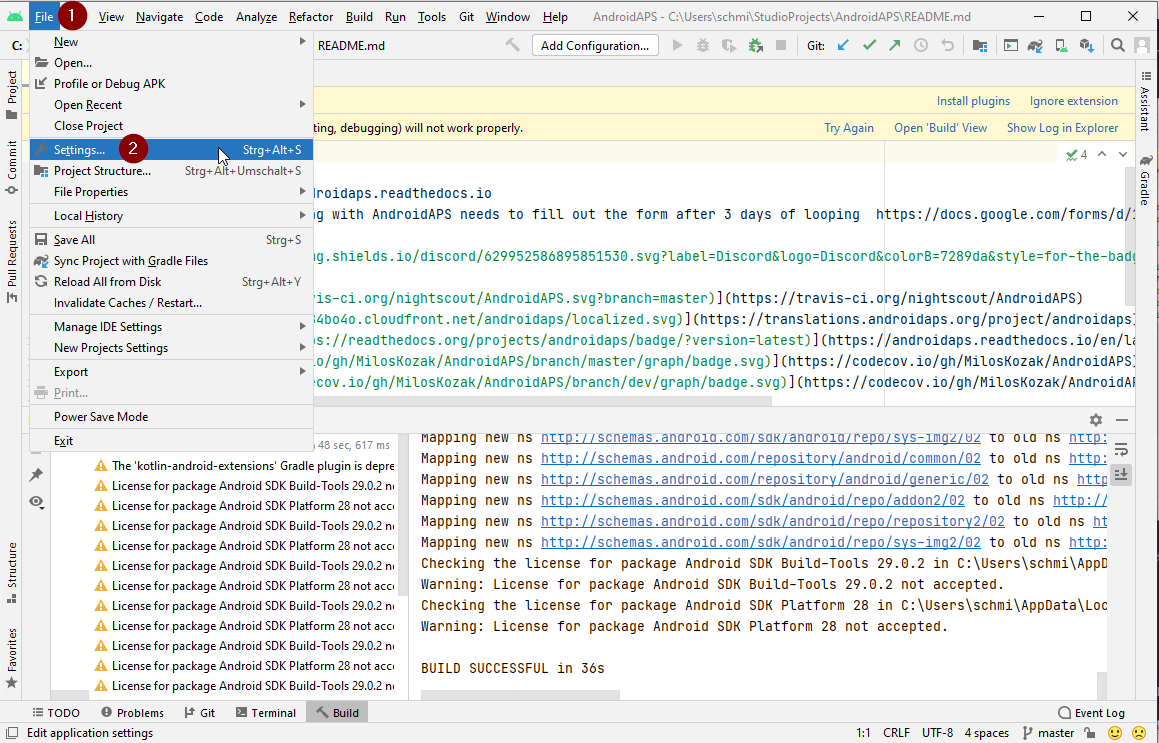Select Settings... in the File menu
Image resolution: width=1159 pixels, height=743 pixels.
[x=171, y=149]
